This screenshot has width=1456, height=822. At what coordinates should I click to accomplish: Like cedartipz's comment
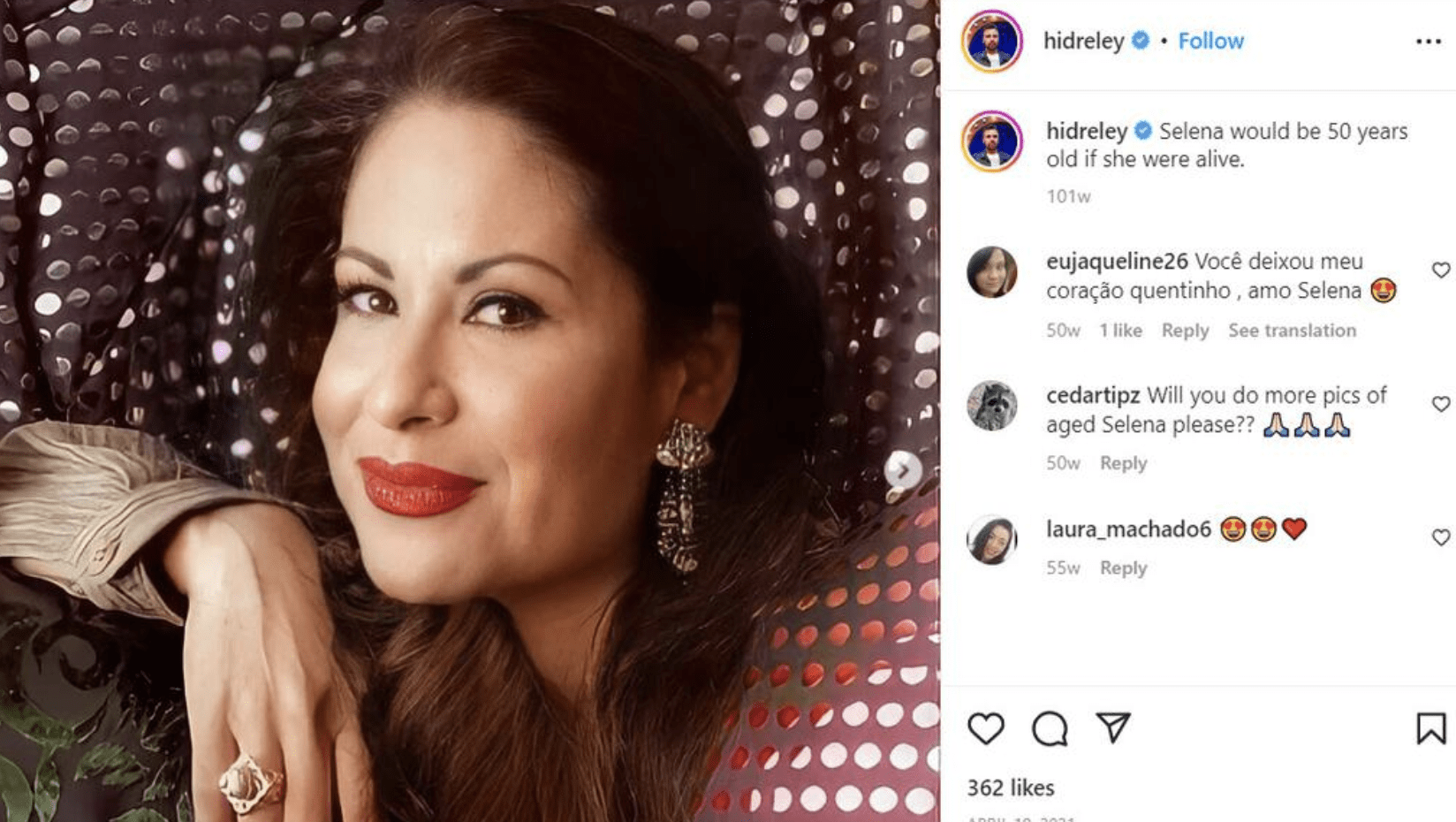click(x=1440, y=404)
